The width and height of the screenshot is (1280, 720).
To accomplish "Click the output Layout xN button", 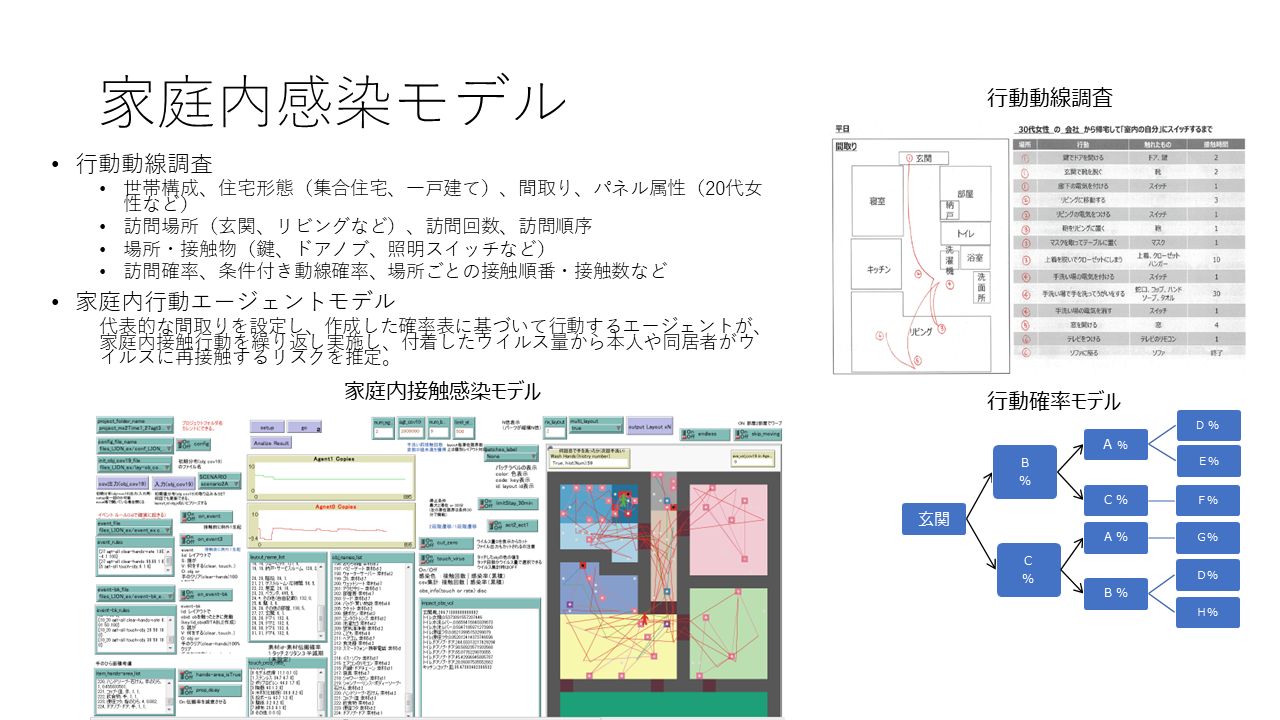I will [x=650, y=427].
